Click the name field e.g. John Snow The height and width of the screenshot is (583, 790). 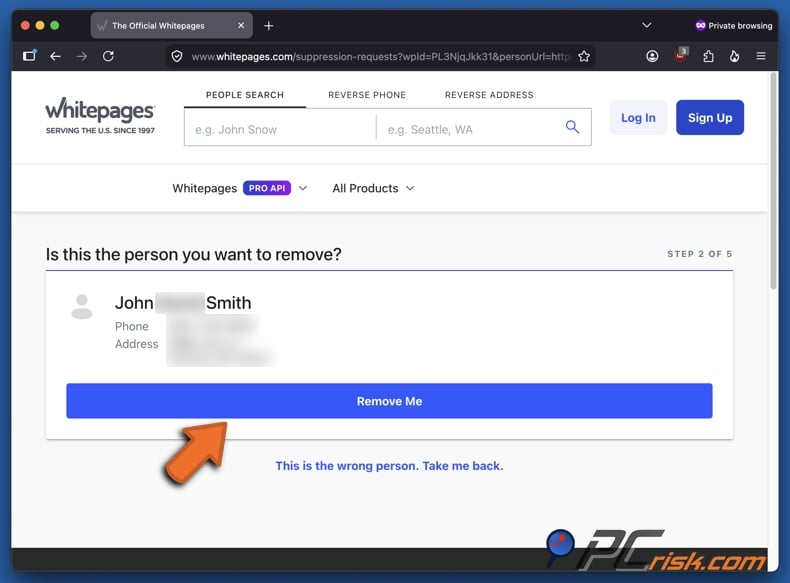[280, 129]
